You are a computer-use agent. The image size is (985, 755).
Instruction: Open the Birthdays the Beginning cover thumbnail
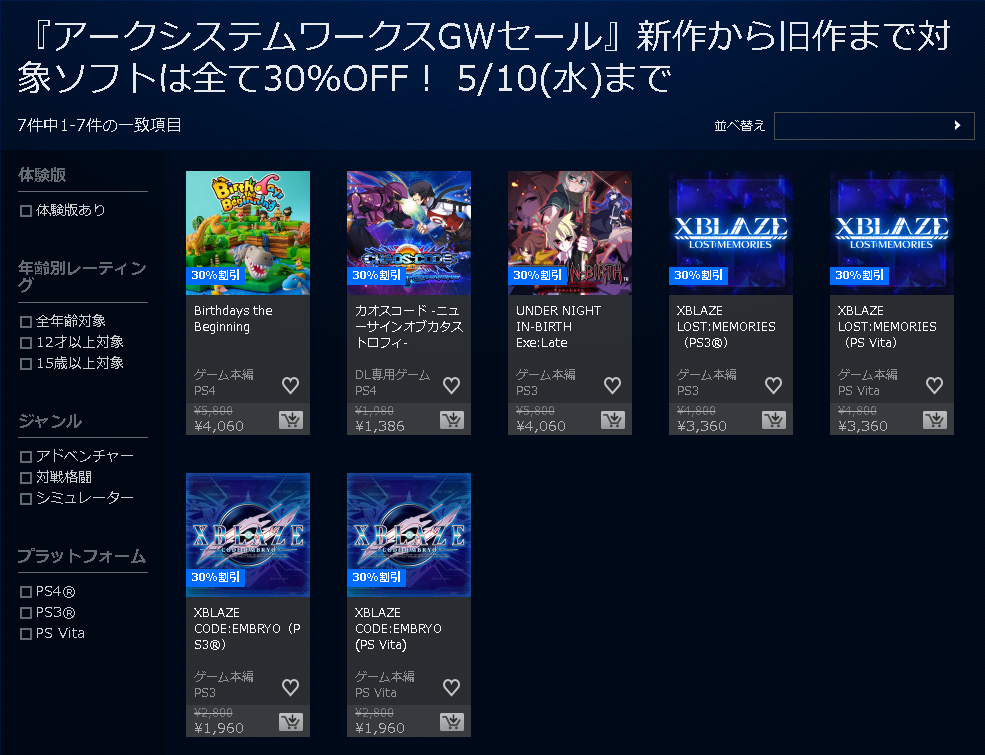click(x=248, y=233)
